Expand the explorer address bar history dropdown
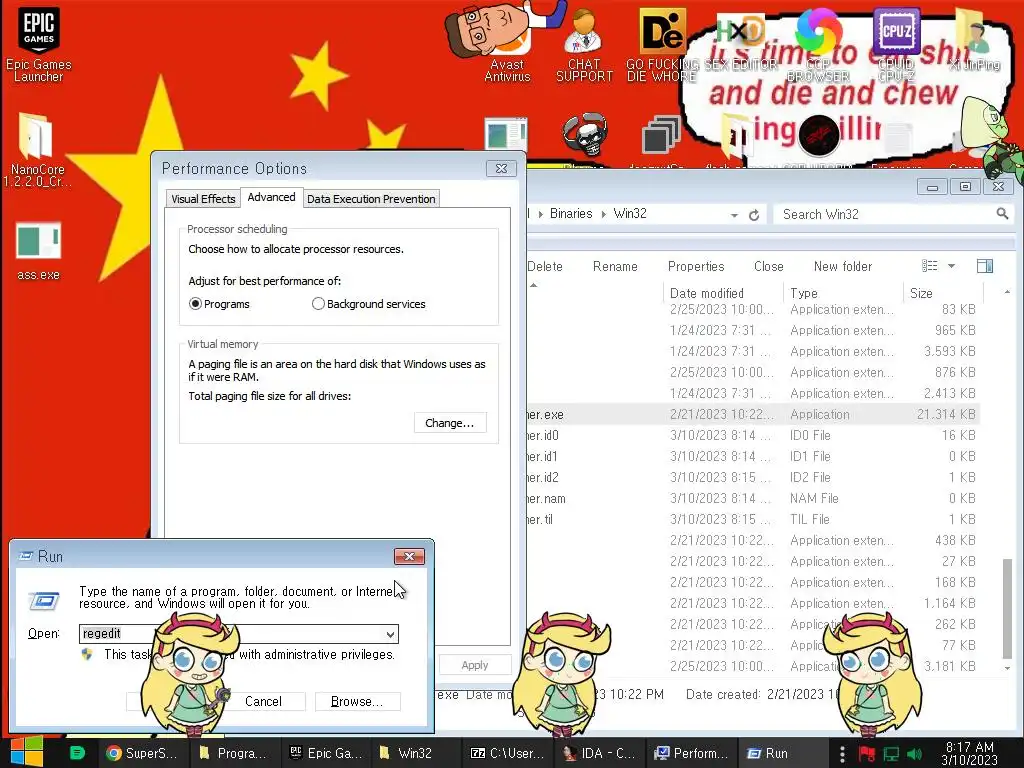This screenshot has height=768, width=1024. pos(734,215)
